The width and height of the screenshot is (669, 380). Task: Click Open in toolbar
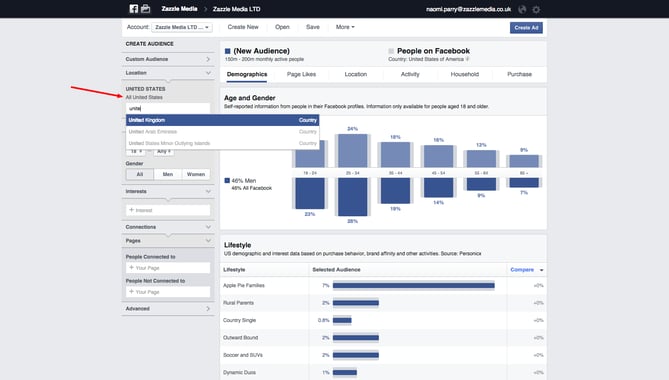tap(282, 27)
